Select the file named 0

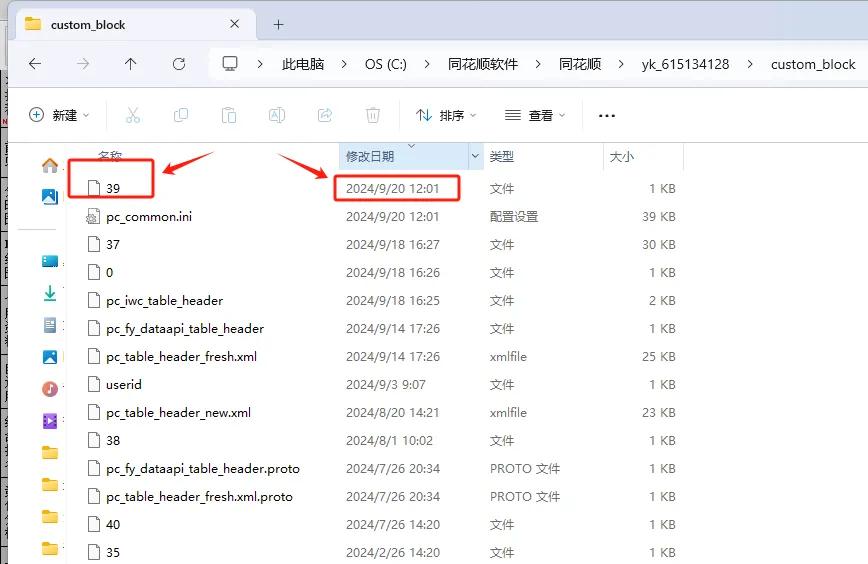[x=110, y=272]
